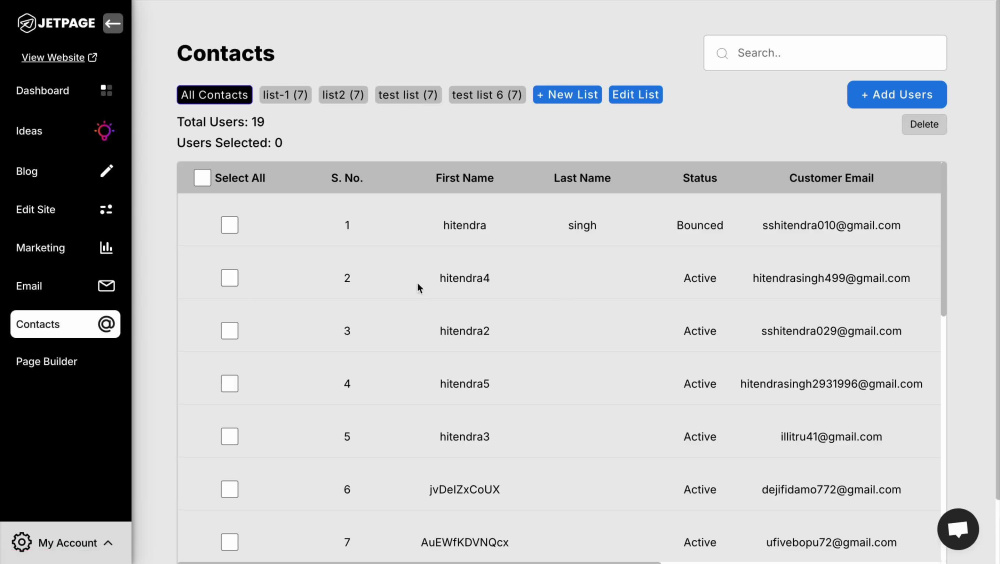Image resolution: width=1000 pixels, height=564 pixels.
Task: Check the box for hitendra singh row
Action: click(x=230, y=225)
